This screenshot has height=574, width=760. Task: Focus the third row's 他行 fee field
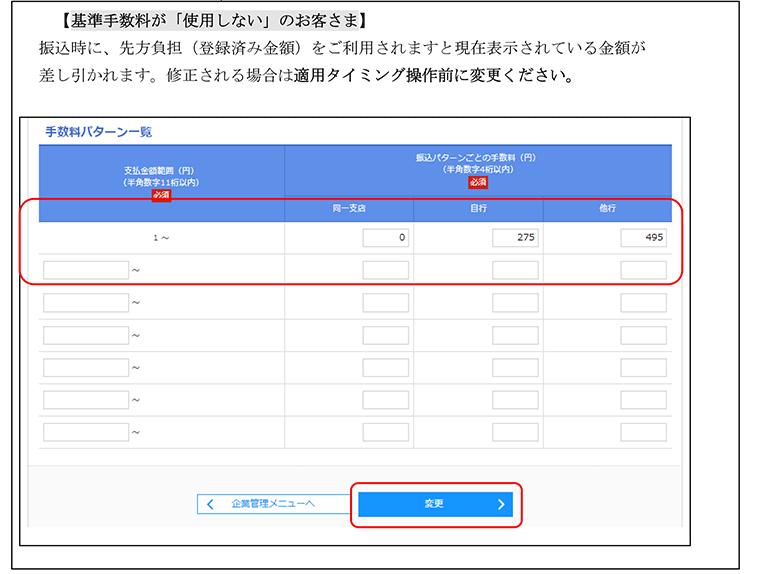[x=644, y=303]
